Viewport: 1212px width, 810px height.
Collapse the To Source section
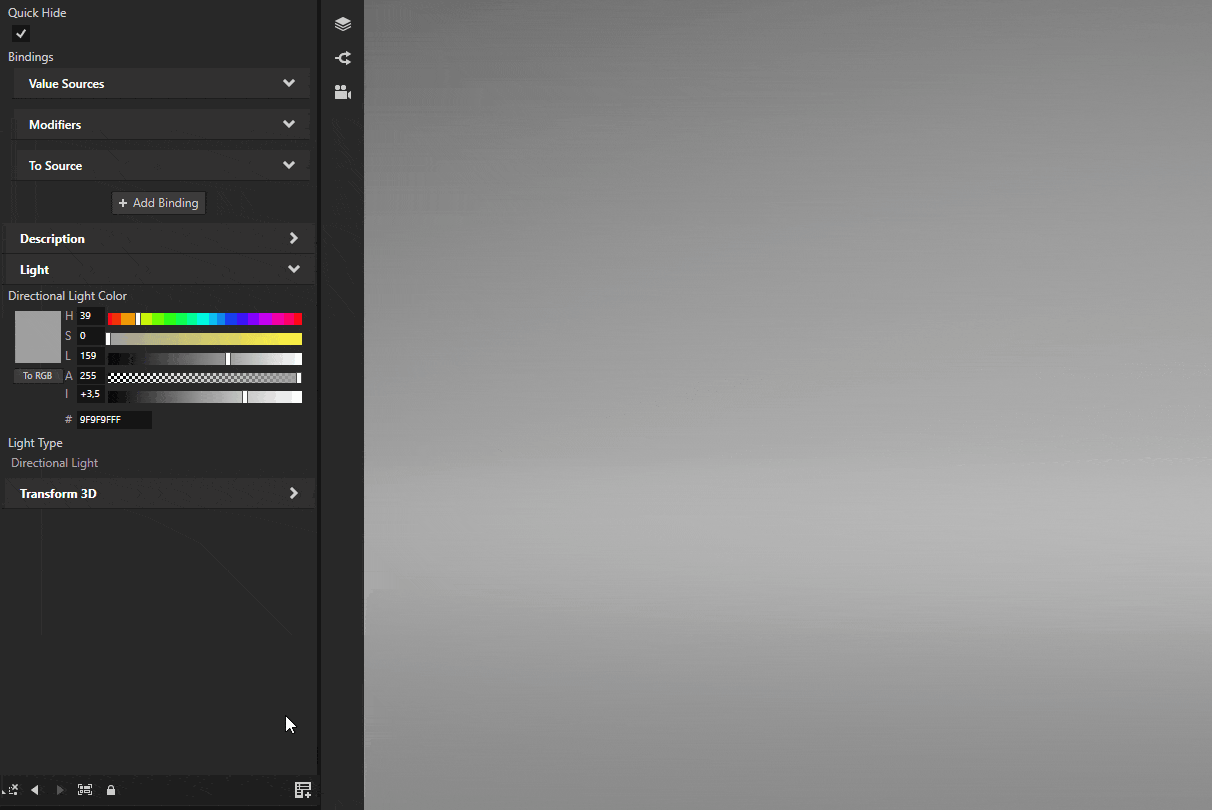(160, 165)
